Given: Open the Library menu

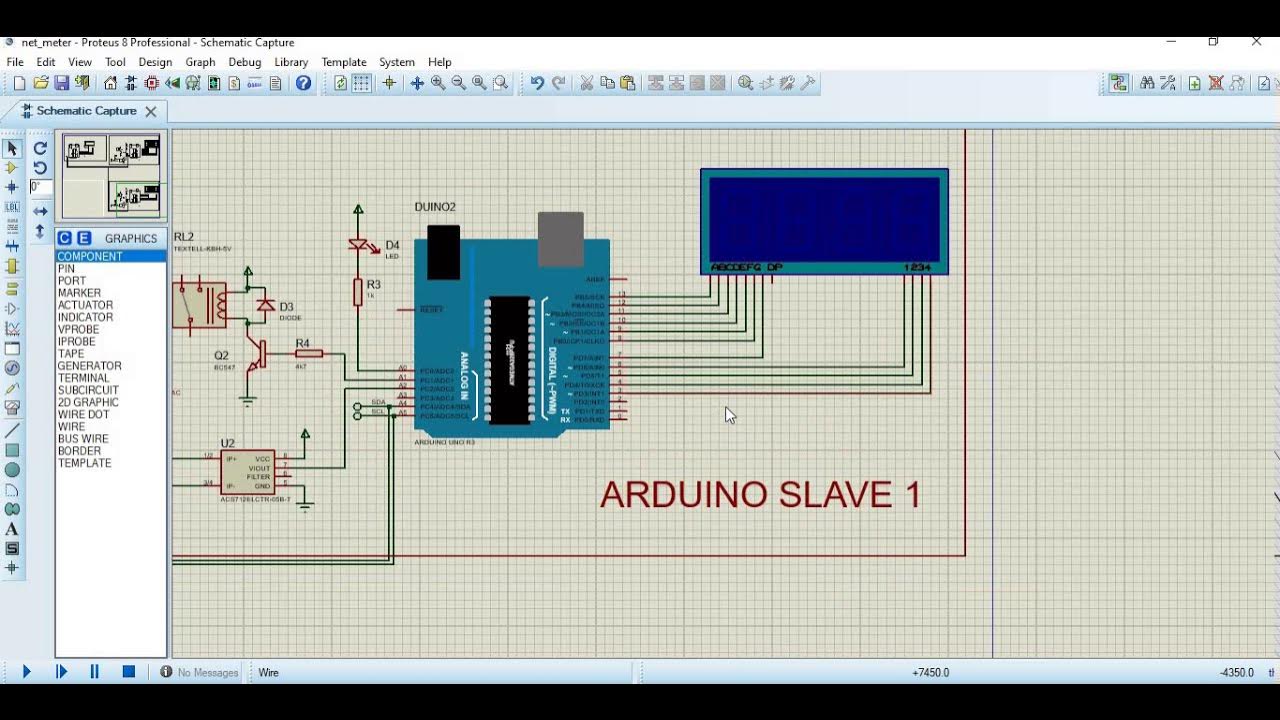Looking at the screenshot, I should 291,62.
